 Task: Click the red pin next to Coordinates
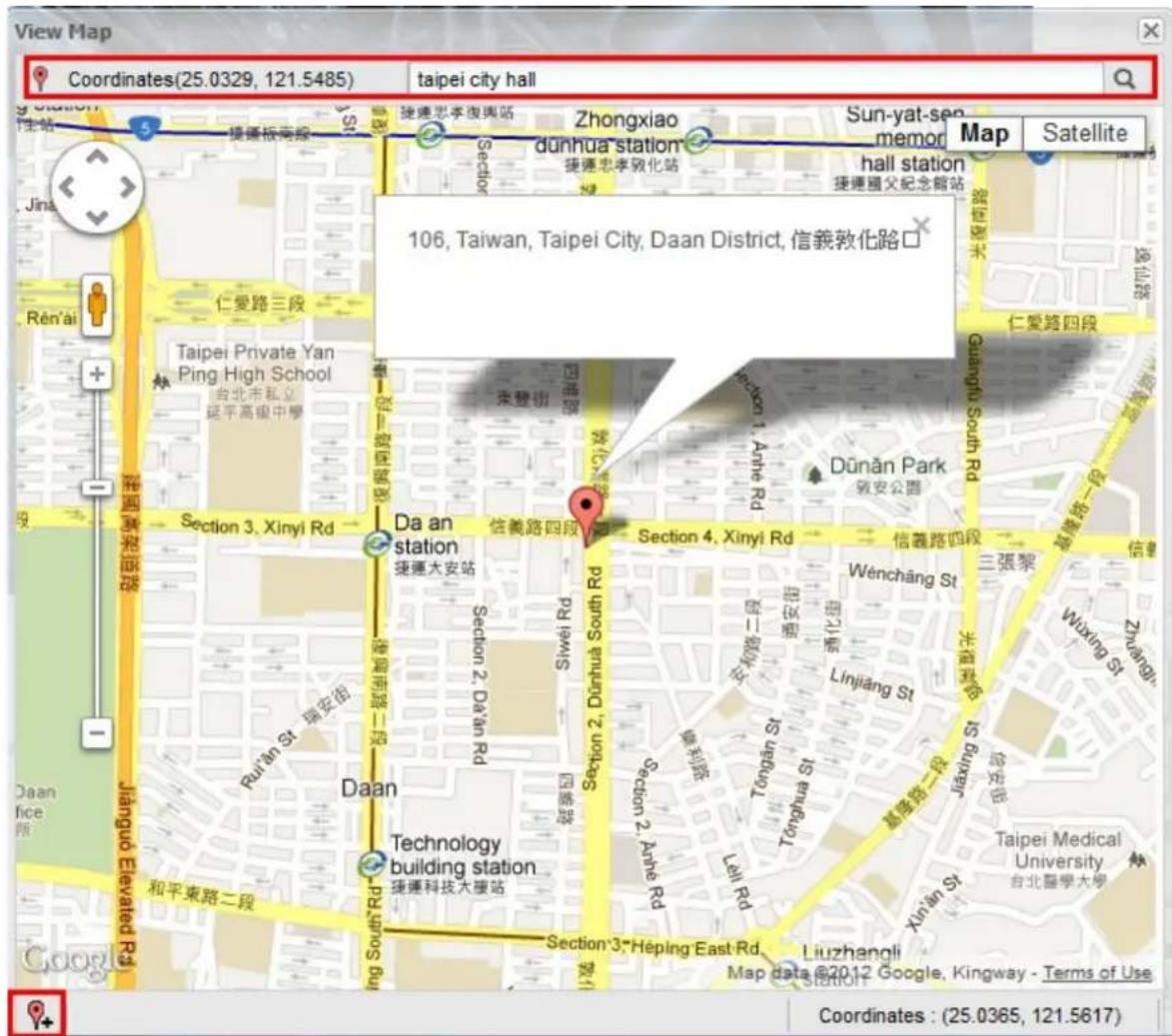pyautogui.click(x=41, y=78)
